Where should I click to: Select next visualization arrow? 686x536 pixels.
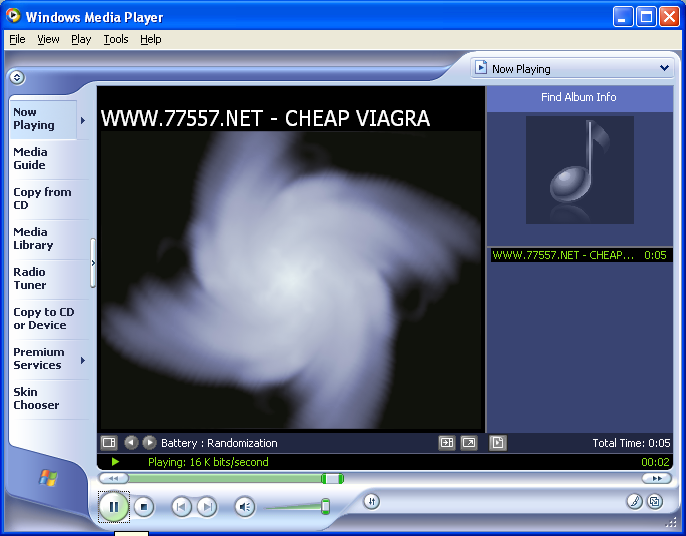click(149, 443)
